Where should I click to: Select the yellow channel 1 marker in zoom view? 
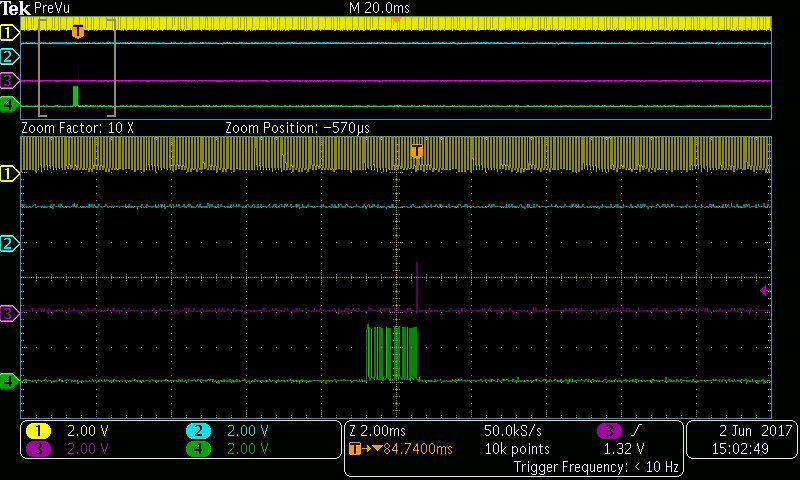point(9,174)
